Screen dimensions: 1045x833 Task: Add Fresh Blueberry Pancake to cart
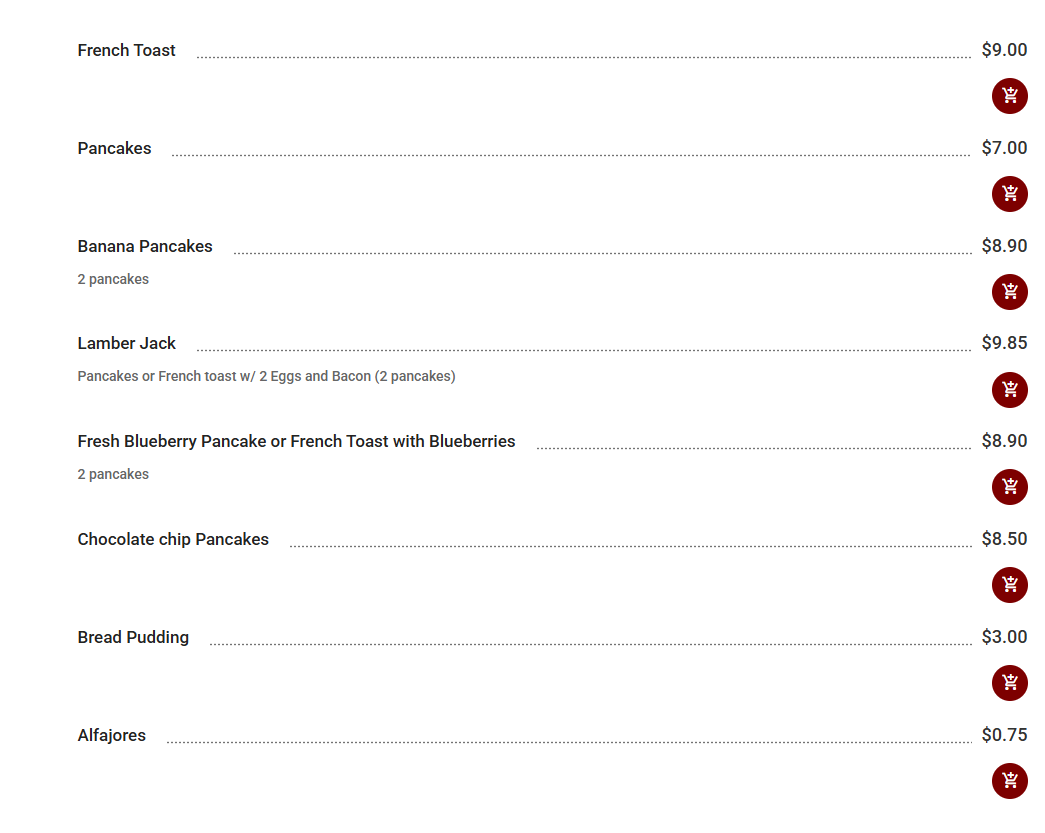coord(1009,487)
